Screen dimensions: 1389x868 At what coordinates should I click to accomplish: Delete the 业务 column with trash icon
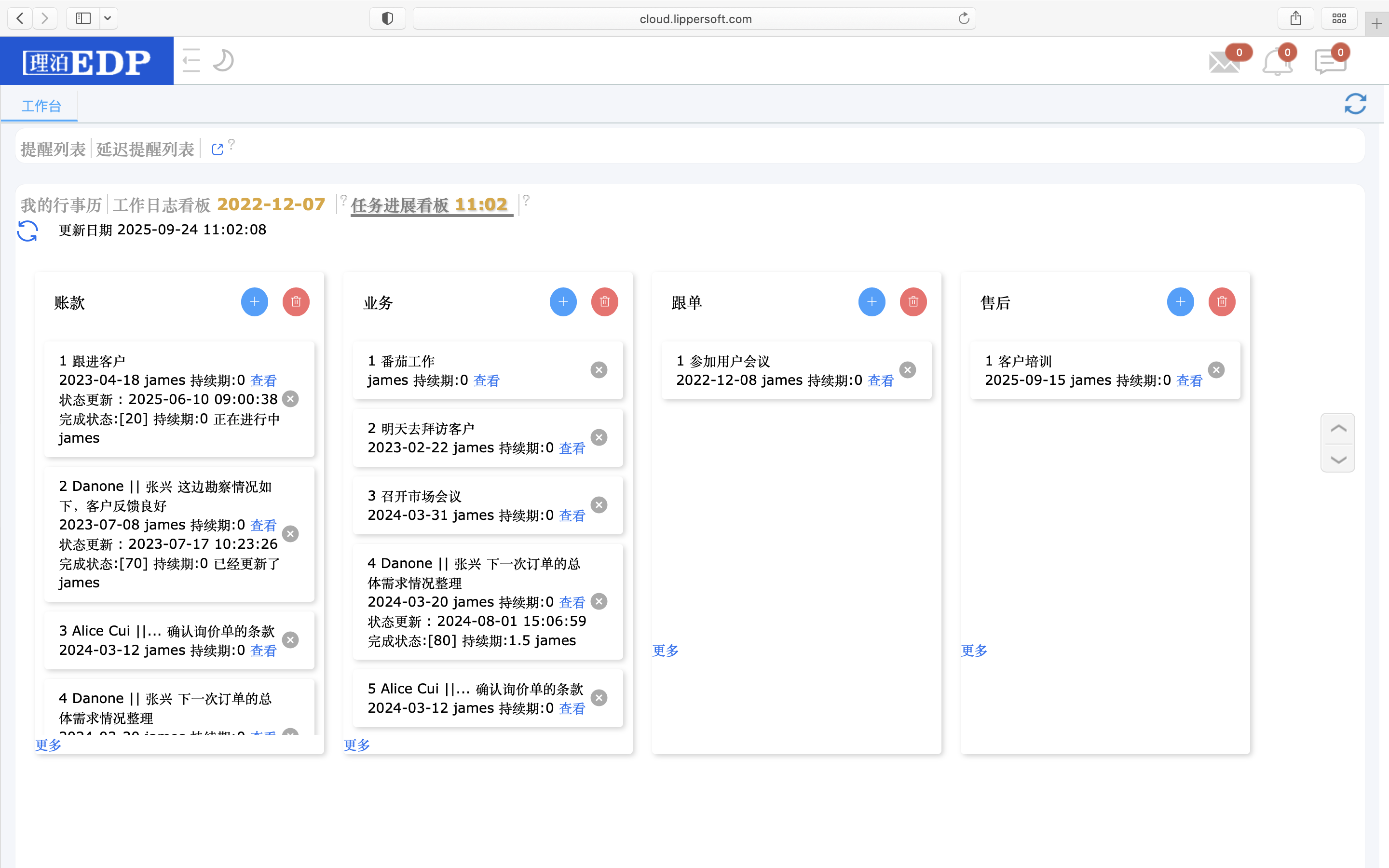click(x=604, y=302)
